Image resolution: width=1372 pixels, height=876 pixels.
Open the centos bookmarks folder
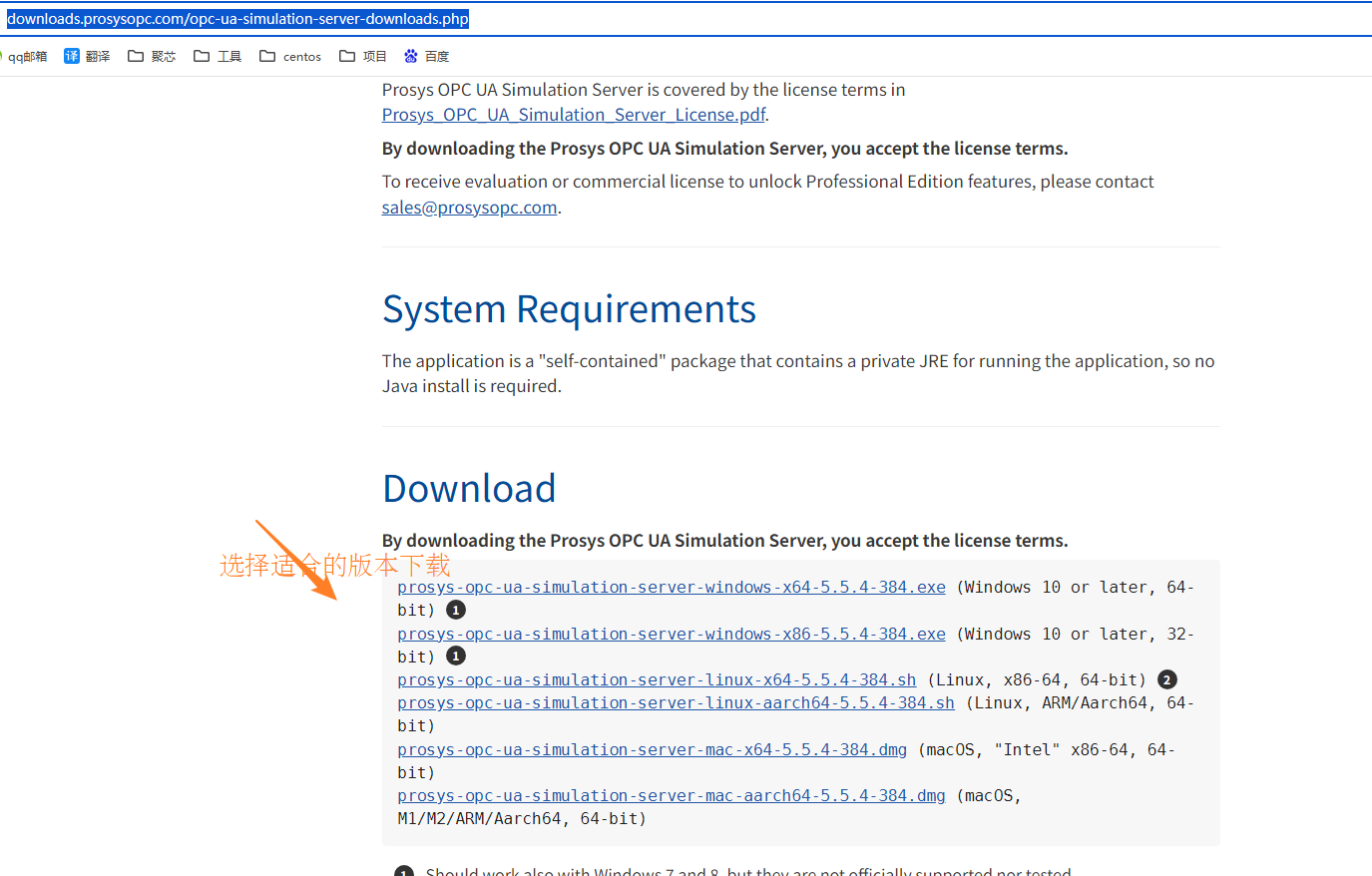[290, 57]
